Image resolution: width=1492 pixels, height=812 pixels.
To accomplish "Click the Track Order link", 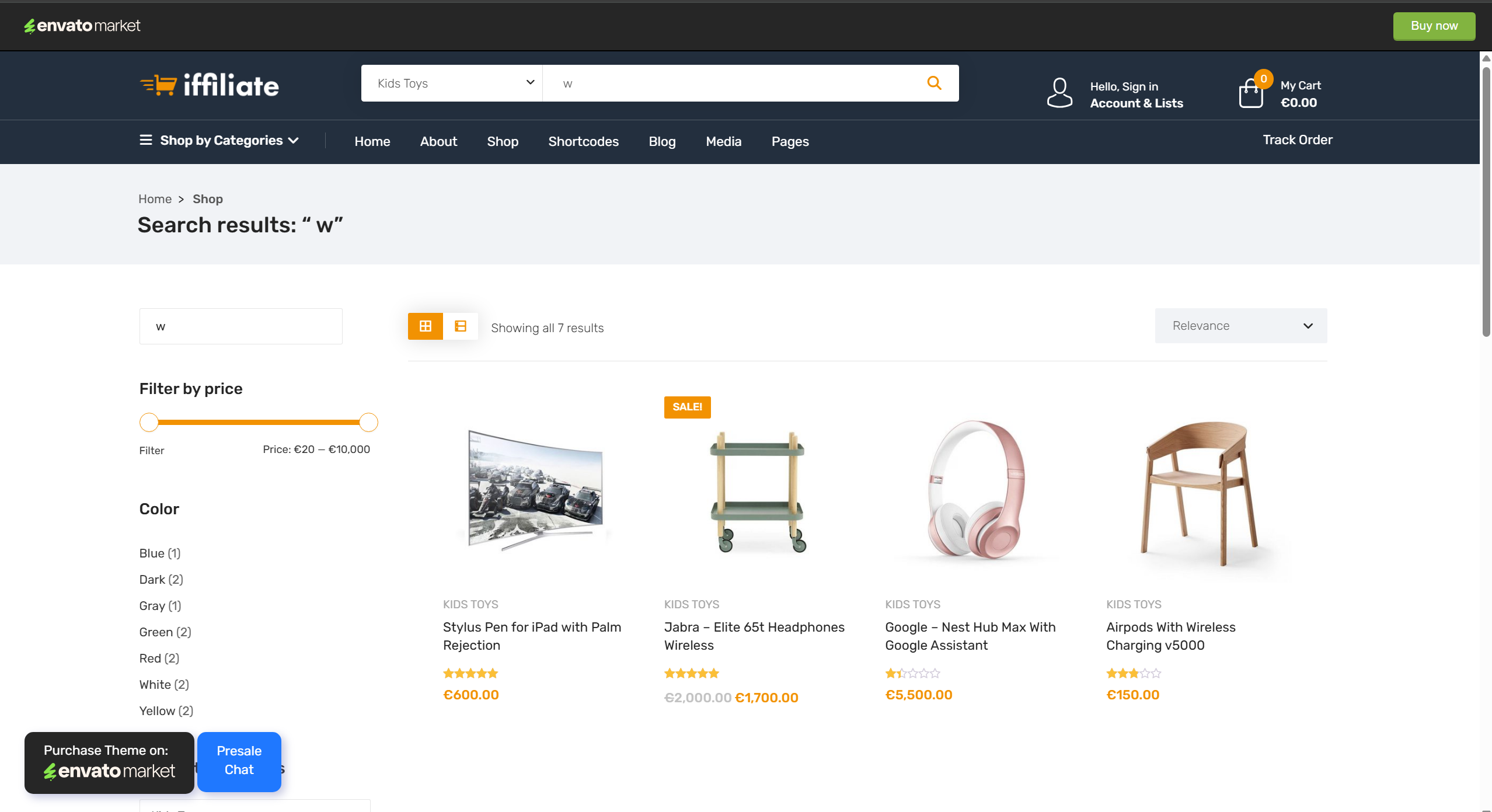I will pyautogui.click(x=1298, y=140).
